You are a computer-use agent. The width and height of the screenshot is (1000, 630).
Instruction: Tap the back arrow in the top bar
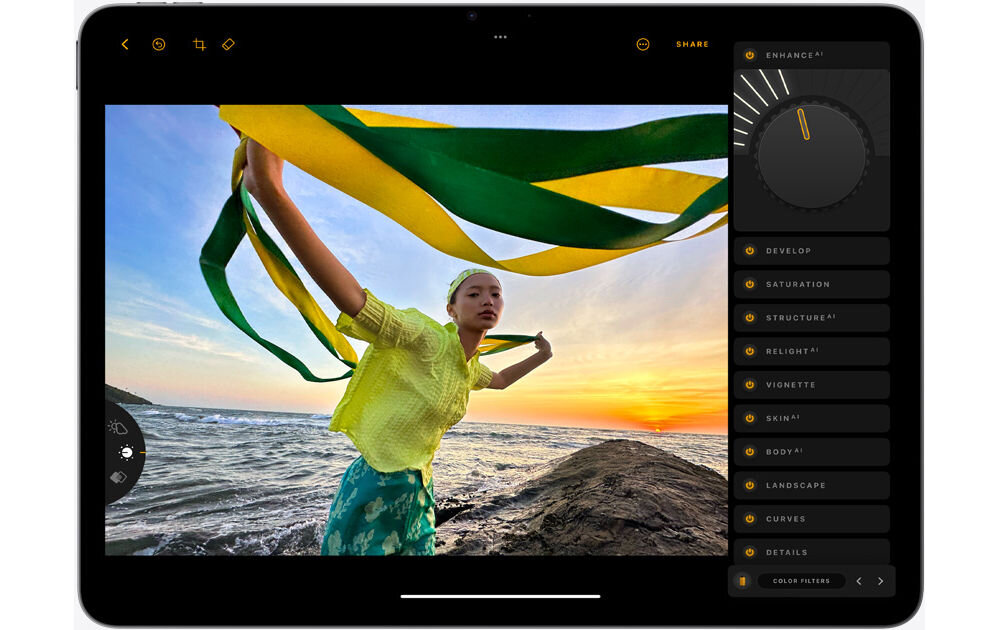click(x=125, y=44)
